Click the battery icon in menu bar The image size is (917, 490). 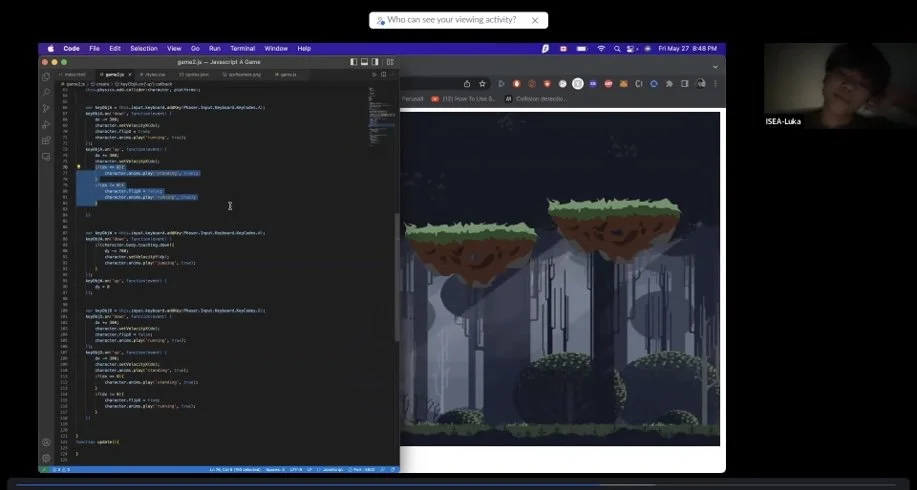tap(582, 49)
